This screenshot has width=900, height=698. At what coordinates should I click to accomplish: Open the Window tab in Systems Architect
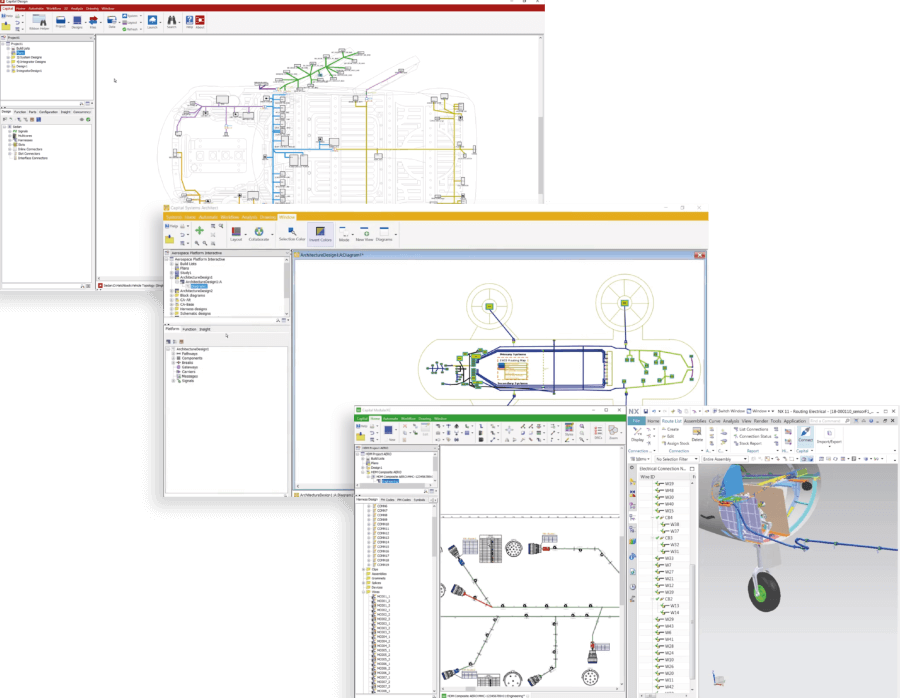[x=286, y=217]
